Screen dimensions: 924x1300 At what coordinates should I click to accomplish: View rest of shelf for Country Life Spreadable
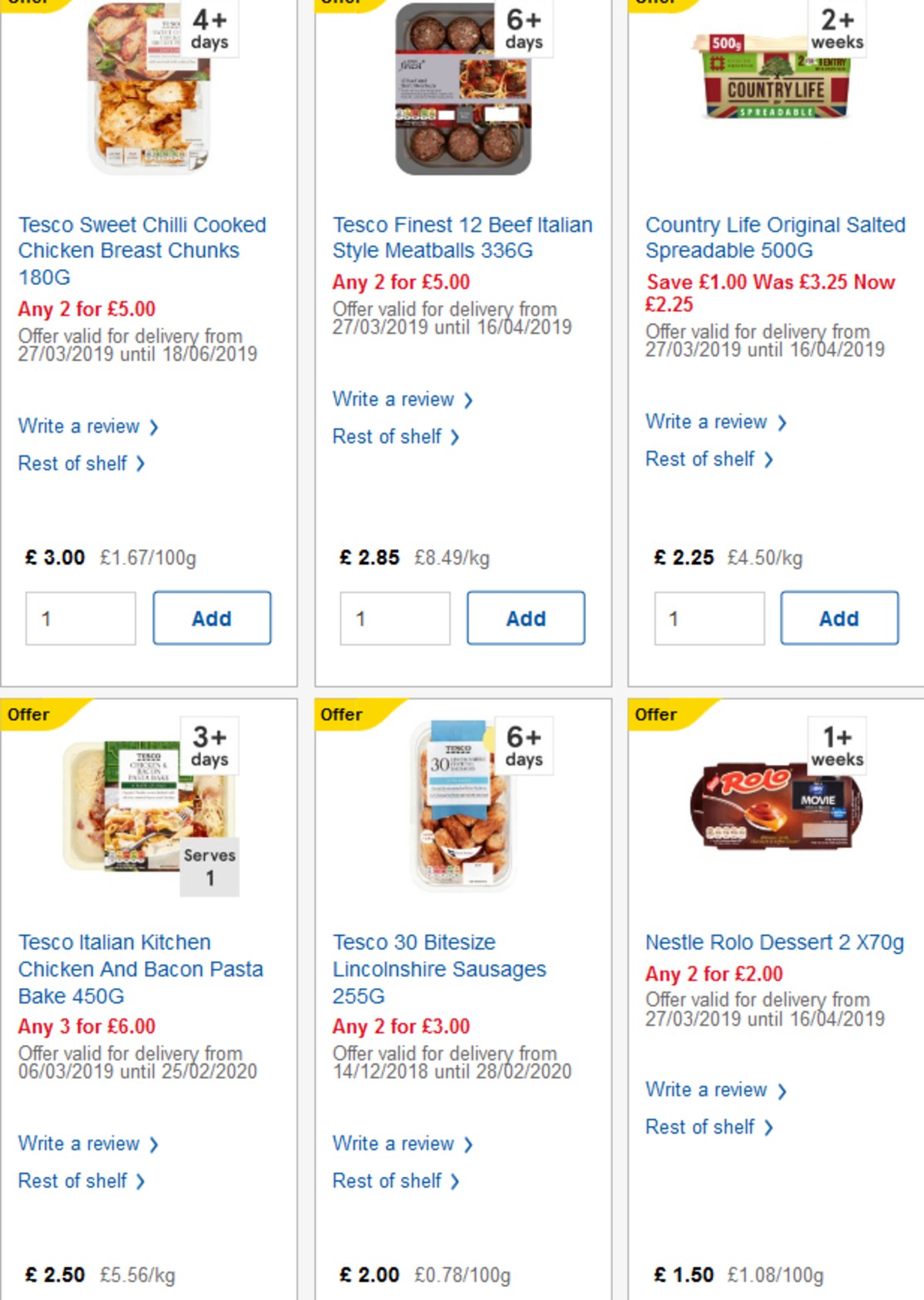701,459
